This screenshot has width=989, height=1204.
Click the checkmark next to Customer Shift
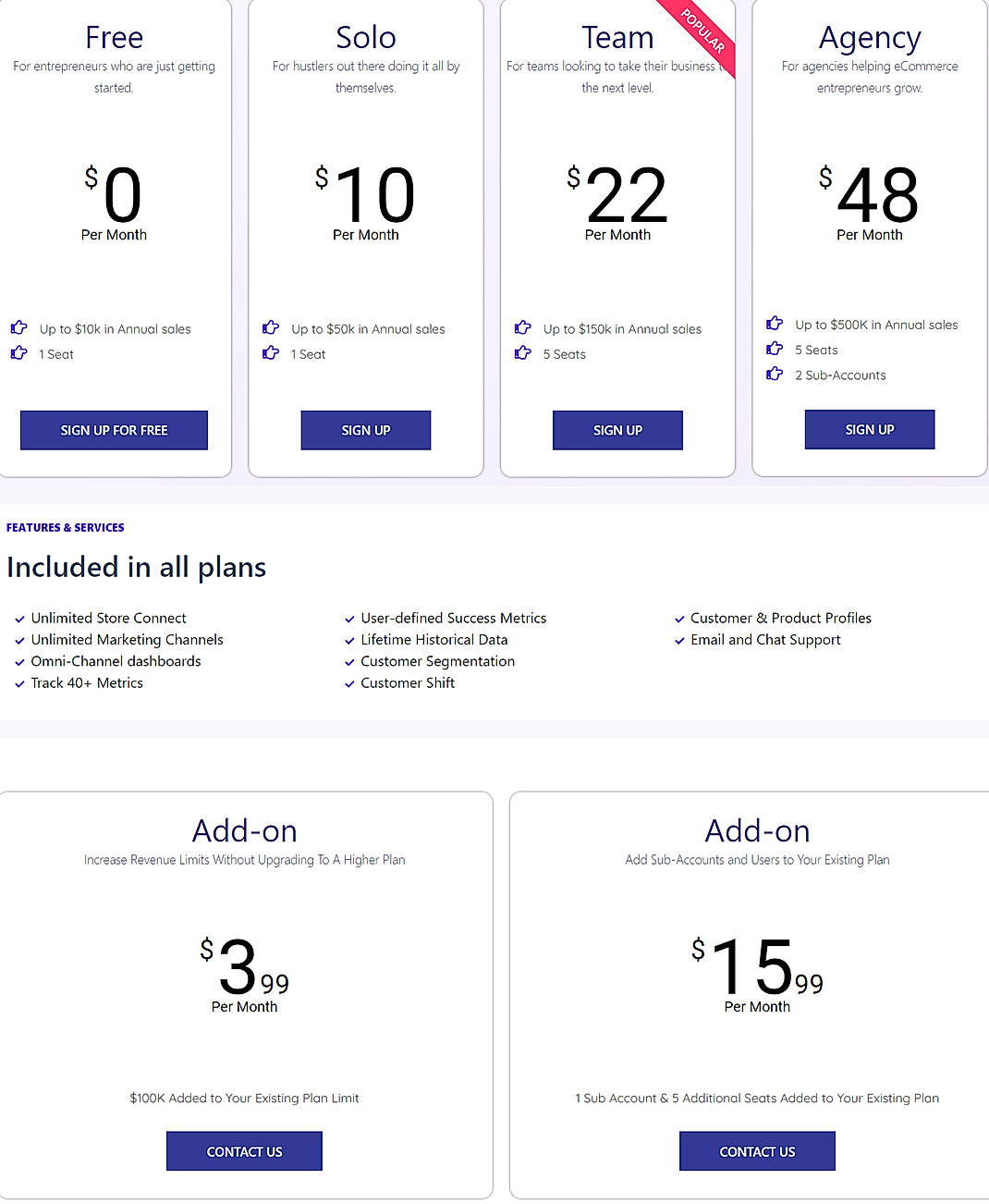(349, 683)
